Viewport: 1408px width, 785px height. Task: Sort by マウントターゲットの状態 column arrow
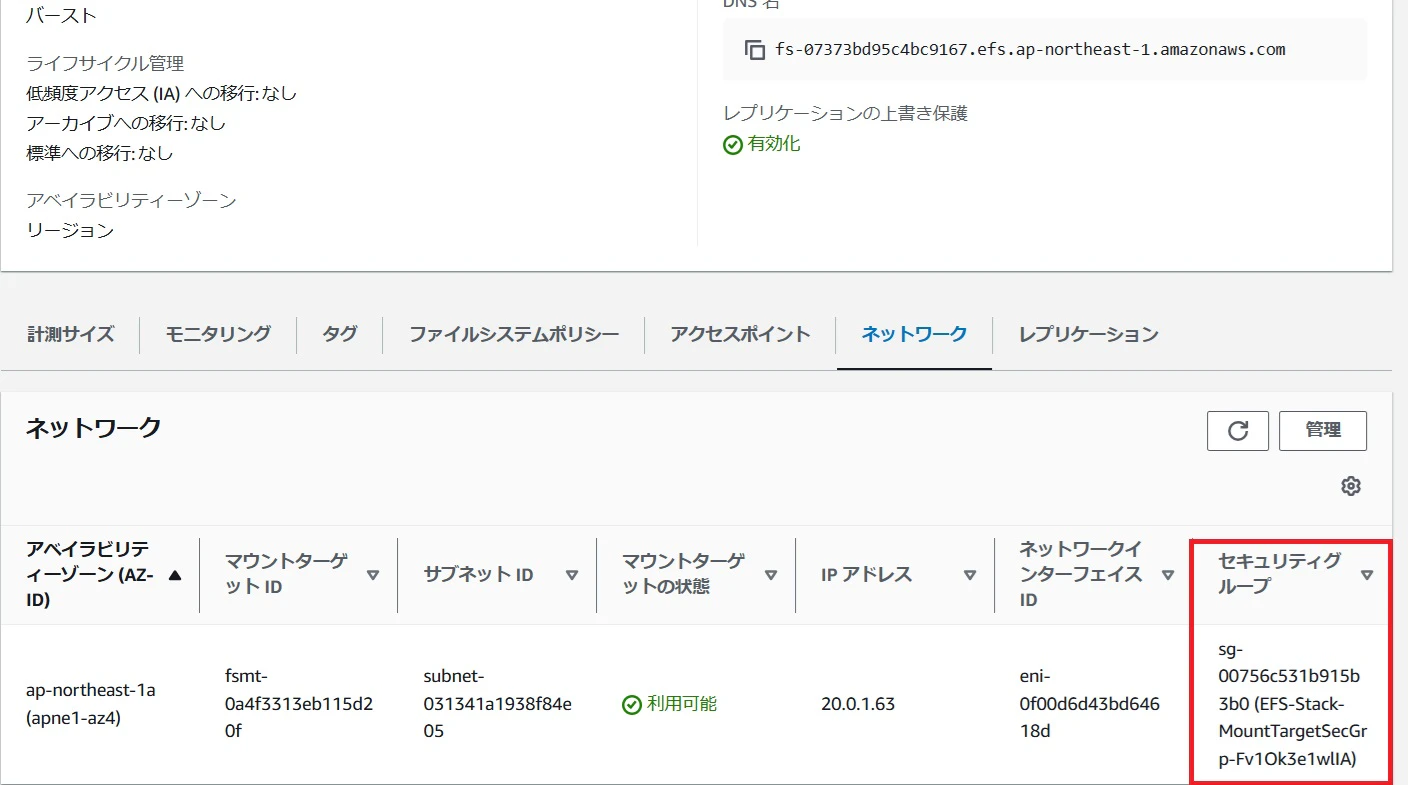[x=771, y=575]
